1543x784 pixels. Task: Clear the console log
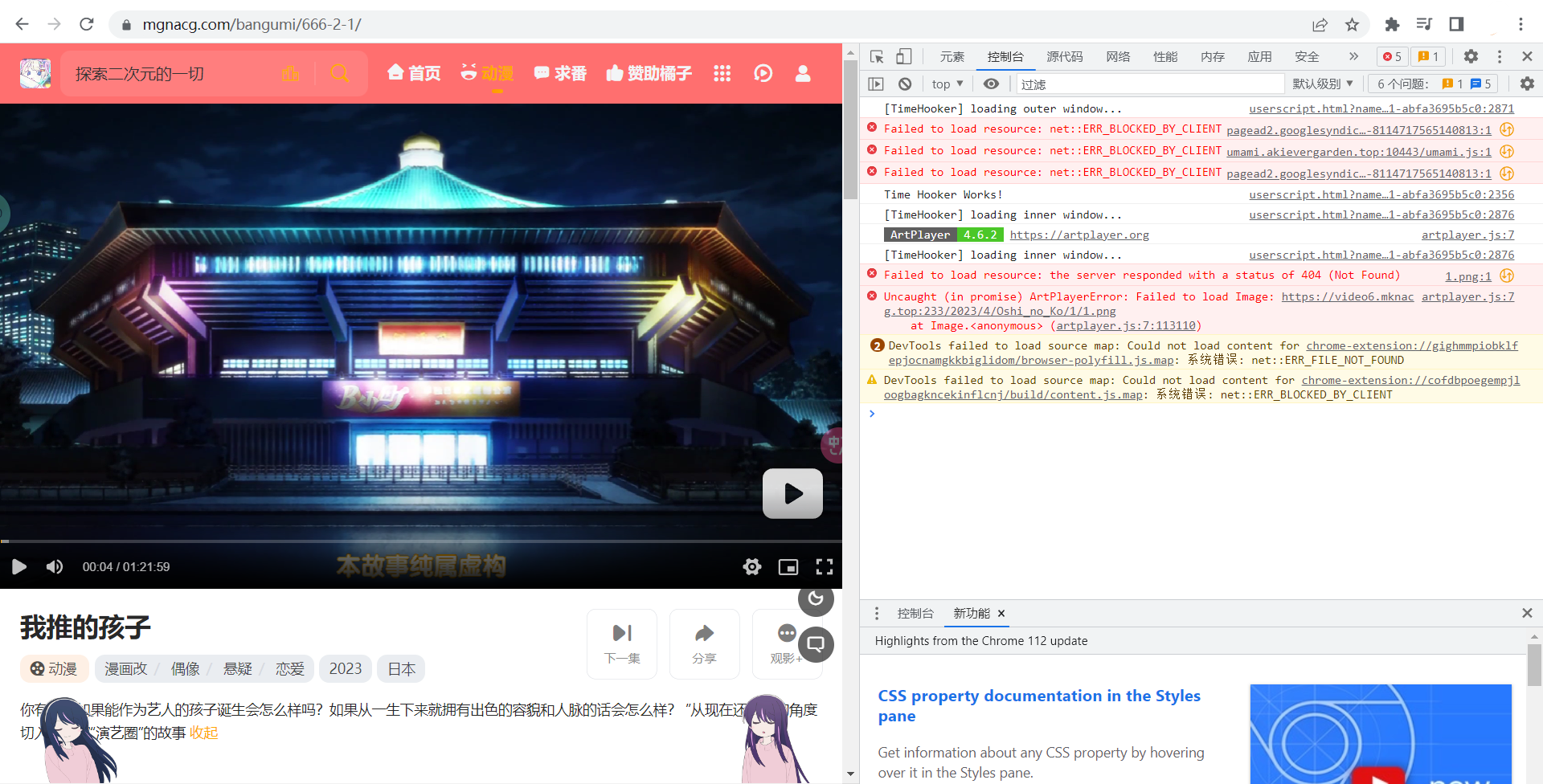(x=905, y=84)
